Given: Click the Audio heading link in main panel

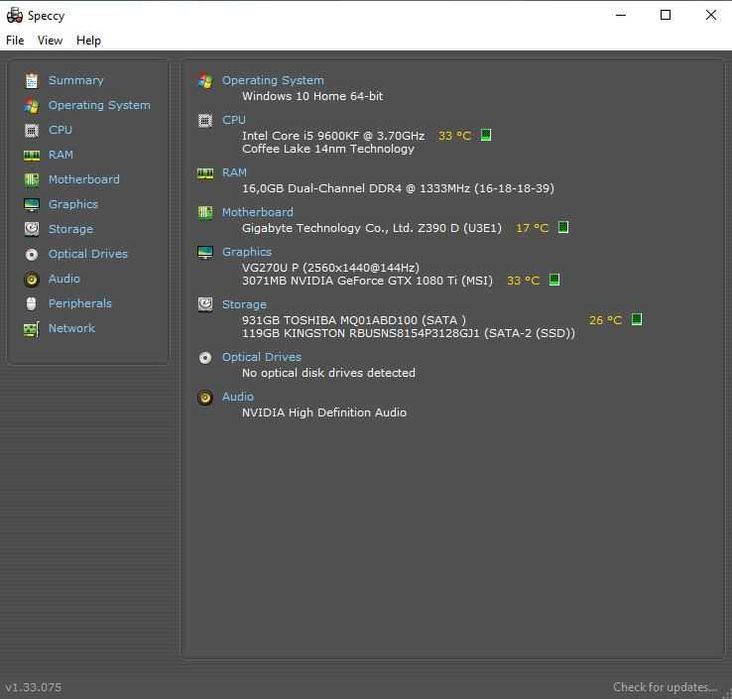Looking at the screenshot, I should [x=238, y=397].
